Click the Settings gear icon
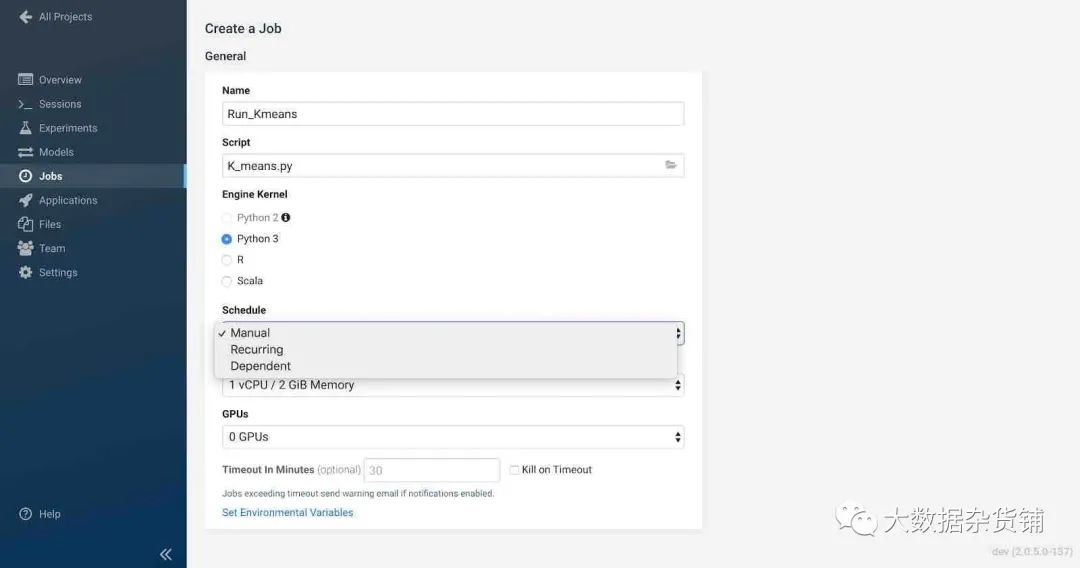The height and width of the screenshot is (568, 1080). 25,272
